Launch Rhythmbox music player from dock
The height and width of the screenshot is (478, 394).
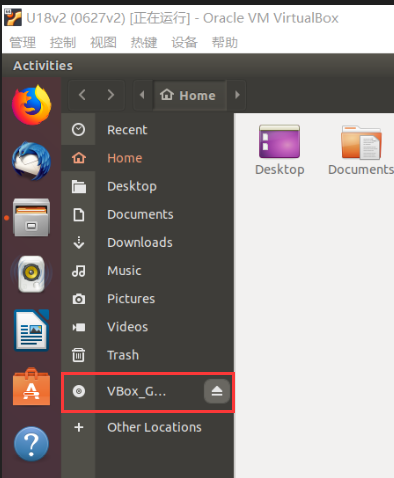(x=32, y=274)
